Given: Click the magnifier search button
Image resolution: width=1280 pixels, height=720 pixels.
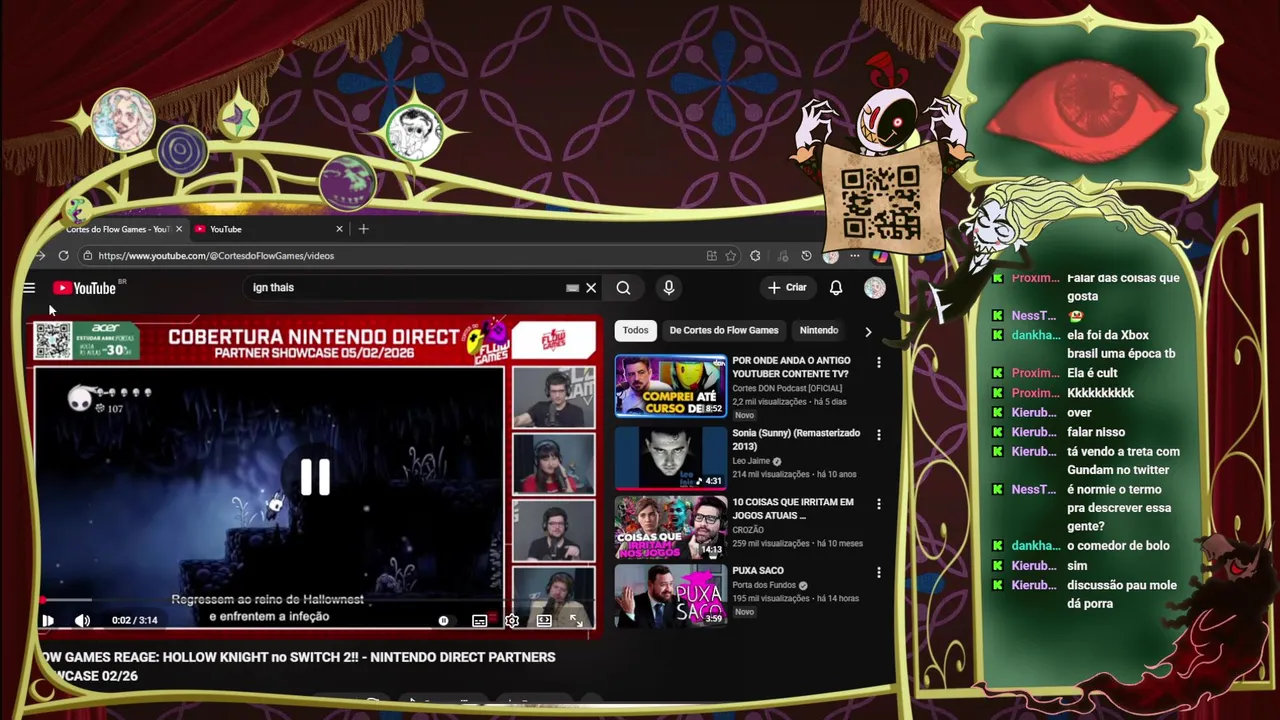Looking at the screenshot, I should [x=623, y=288].
